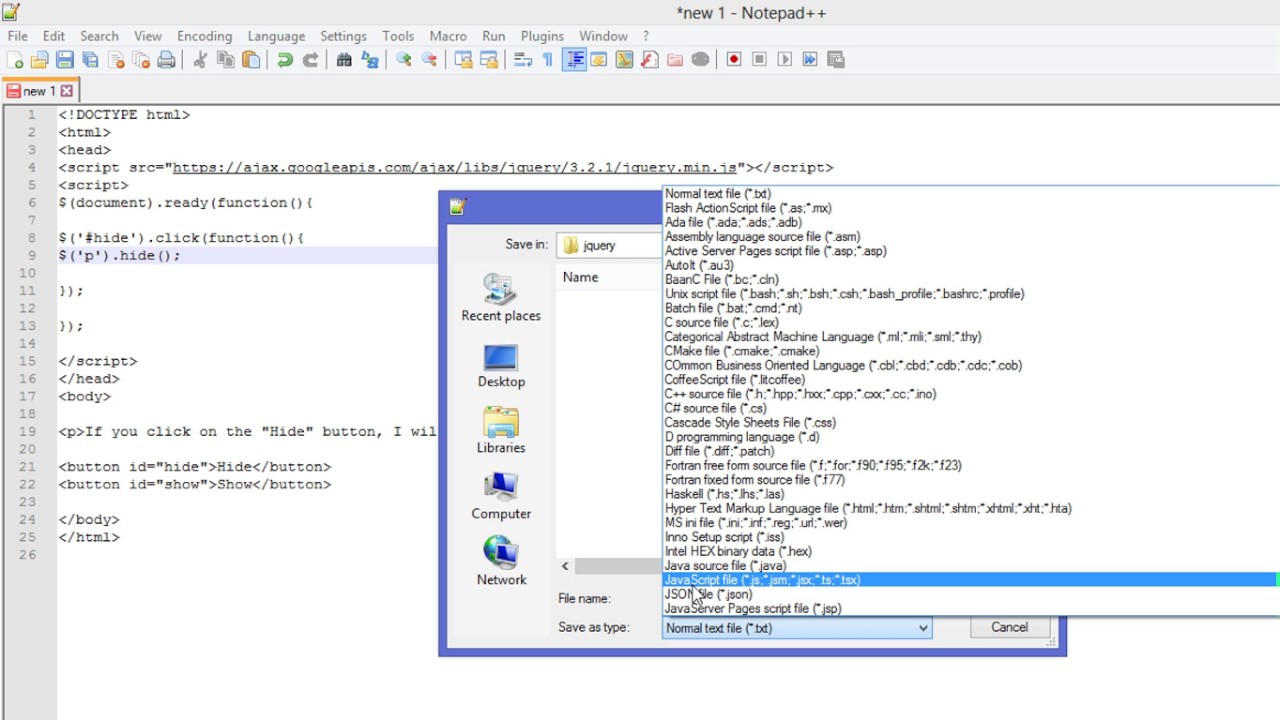Open the Plugins menu
Image resolution: width=1280 pixels, height=720 pixels.
pos(542,36)
